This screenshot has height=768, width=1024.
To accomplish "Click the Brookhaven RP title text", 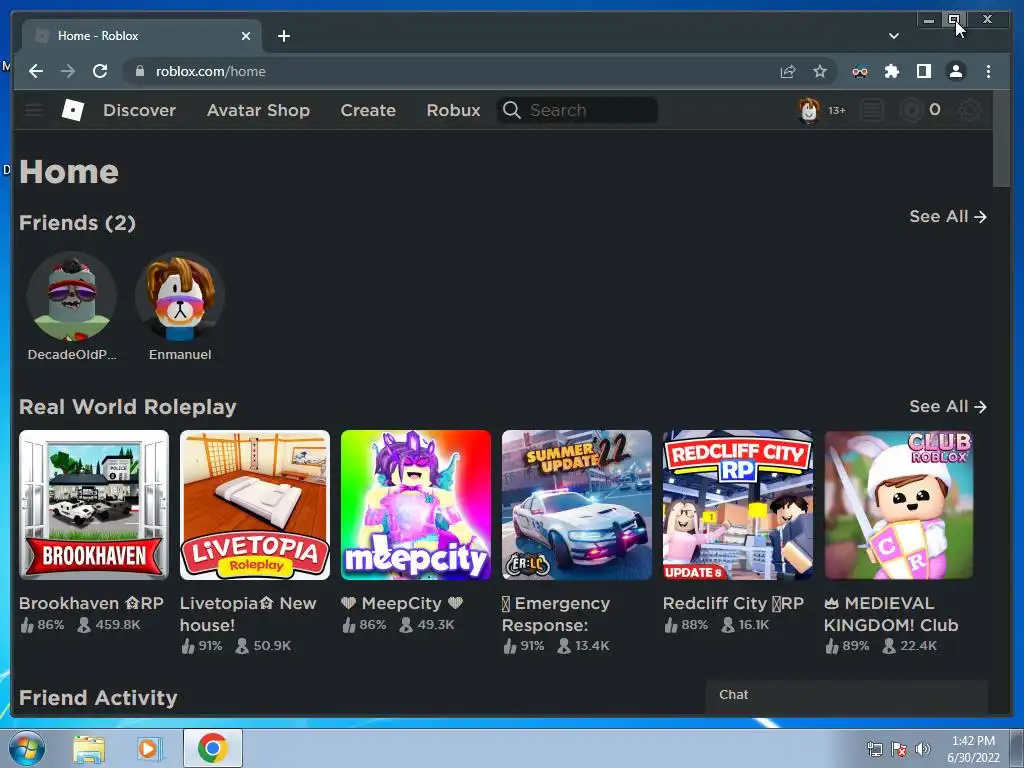I will tap(91, 603).
